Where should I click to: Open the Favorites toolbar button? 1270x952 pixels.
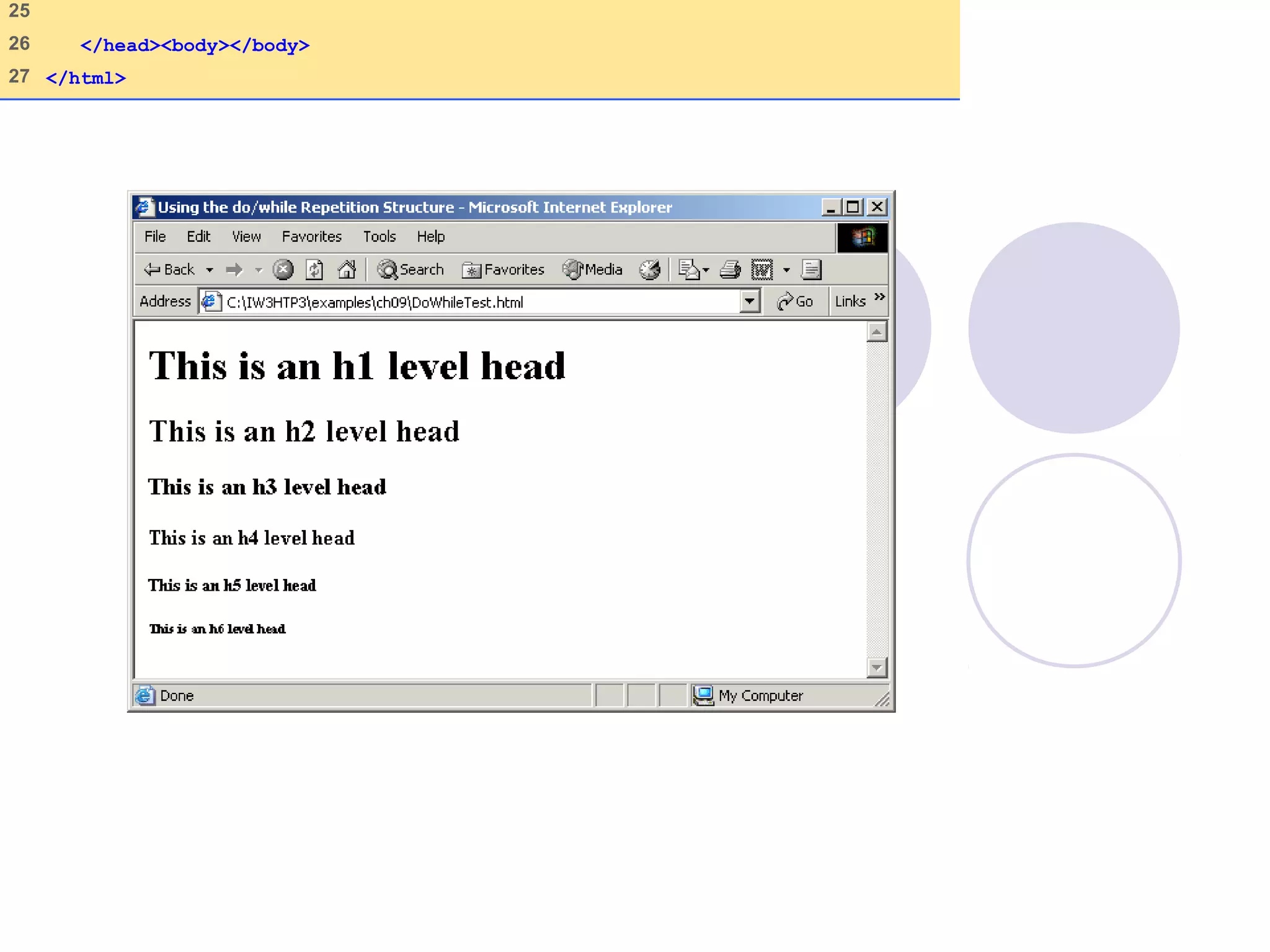[x=504, y=270]
